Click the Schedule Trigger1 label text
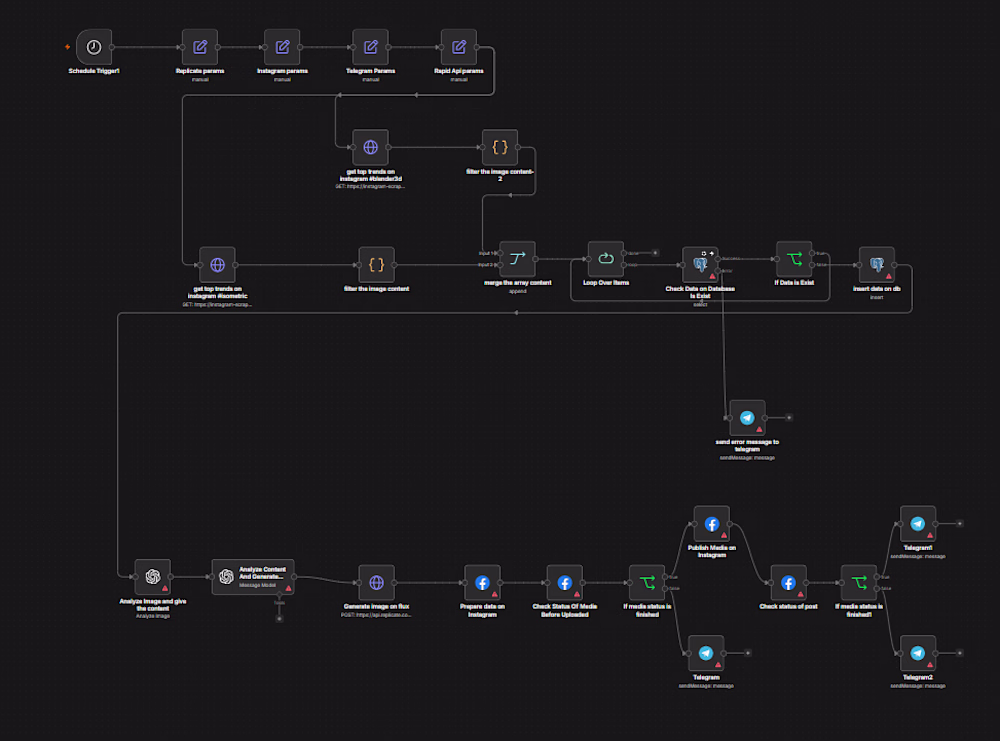This screenshot has width=1000, height=741. pos(94,71)
